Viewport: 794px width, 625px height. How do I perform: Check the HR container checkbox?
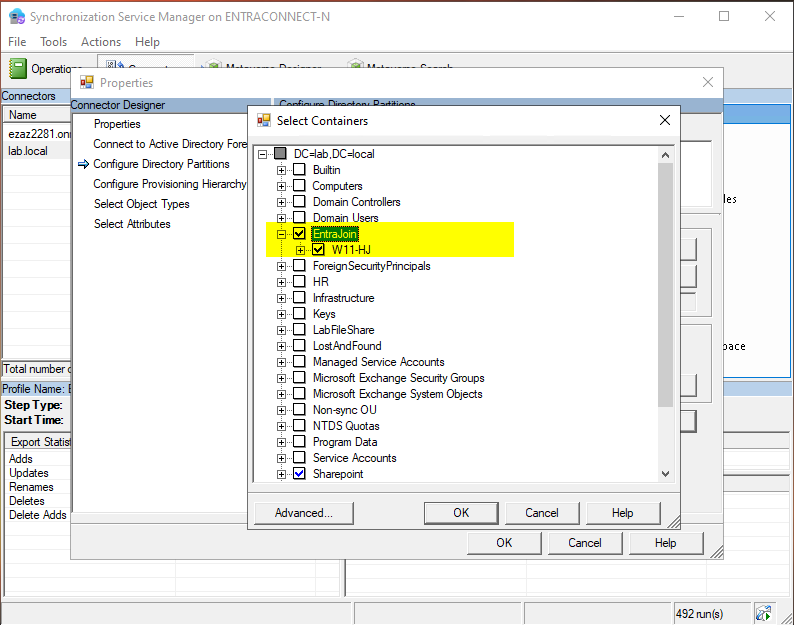point(299,282)
